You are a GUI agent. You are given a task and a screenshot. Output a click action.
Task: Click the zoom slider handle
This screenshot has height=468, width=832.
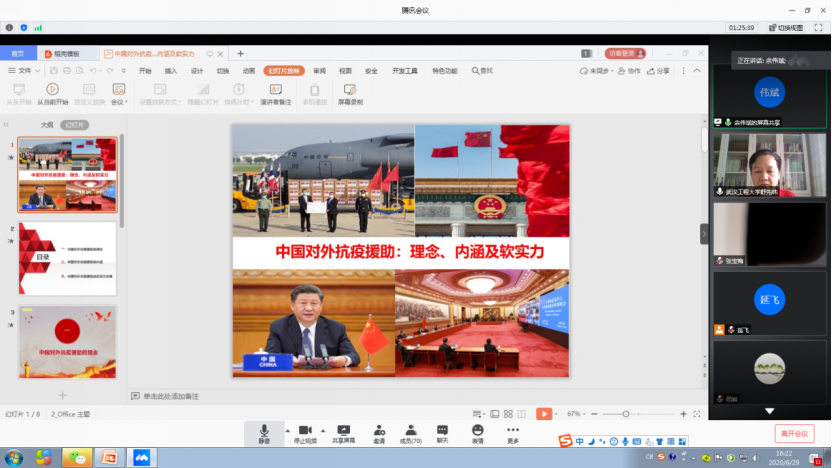click(626, 413)
